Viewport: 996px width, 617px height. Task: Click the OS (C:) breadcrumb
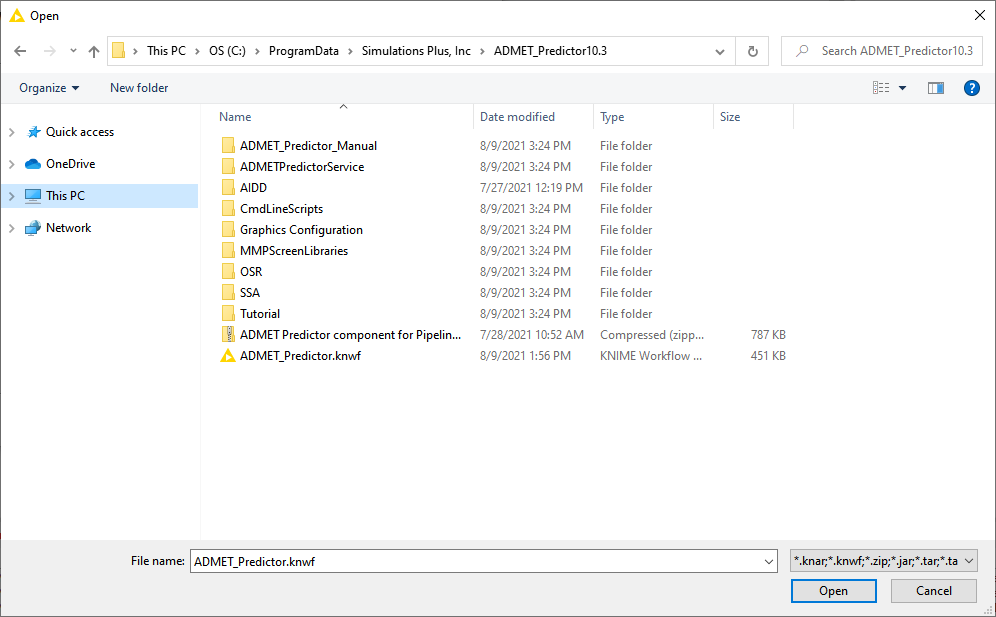tap(227, 51)
